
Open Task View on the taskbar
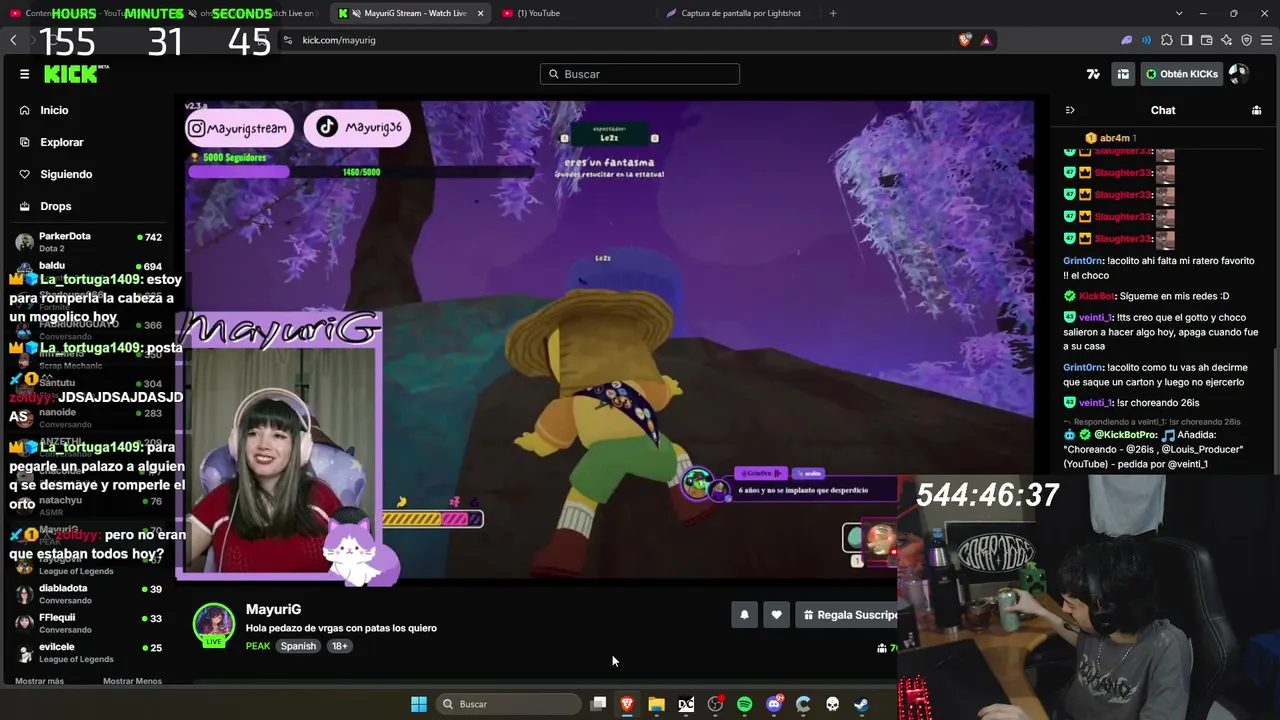click(598, 704)
